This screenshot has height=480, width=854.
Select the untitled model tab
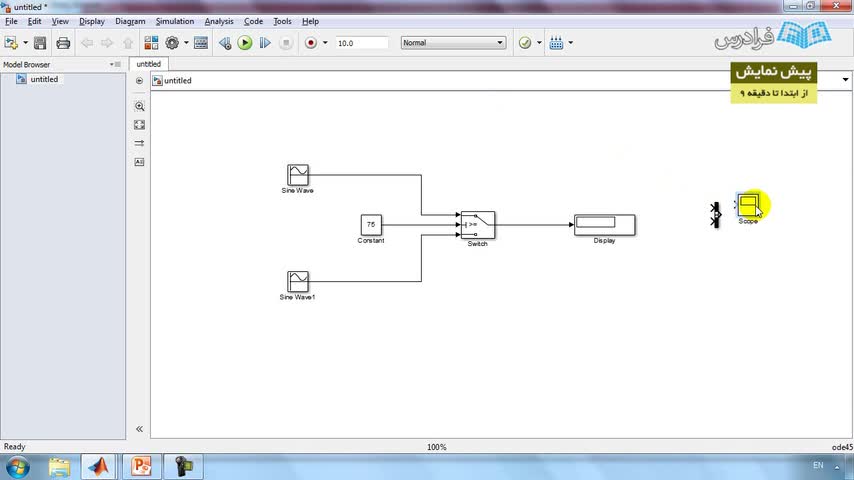[x=149, y=64]
